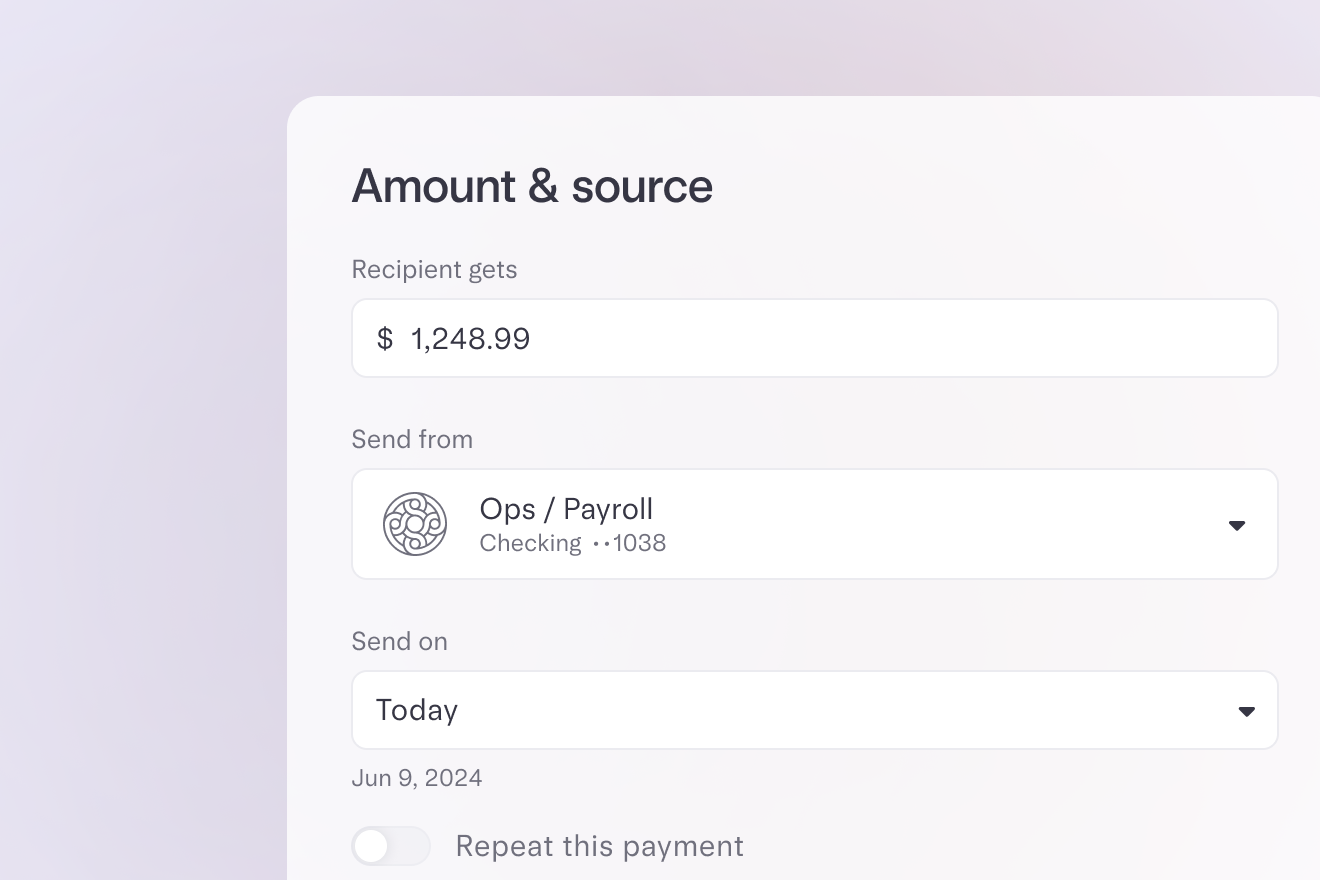
Task: Click the toggle knob beside Repeat this payment
Action: point(371,846)
